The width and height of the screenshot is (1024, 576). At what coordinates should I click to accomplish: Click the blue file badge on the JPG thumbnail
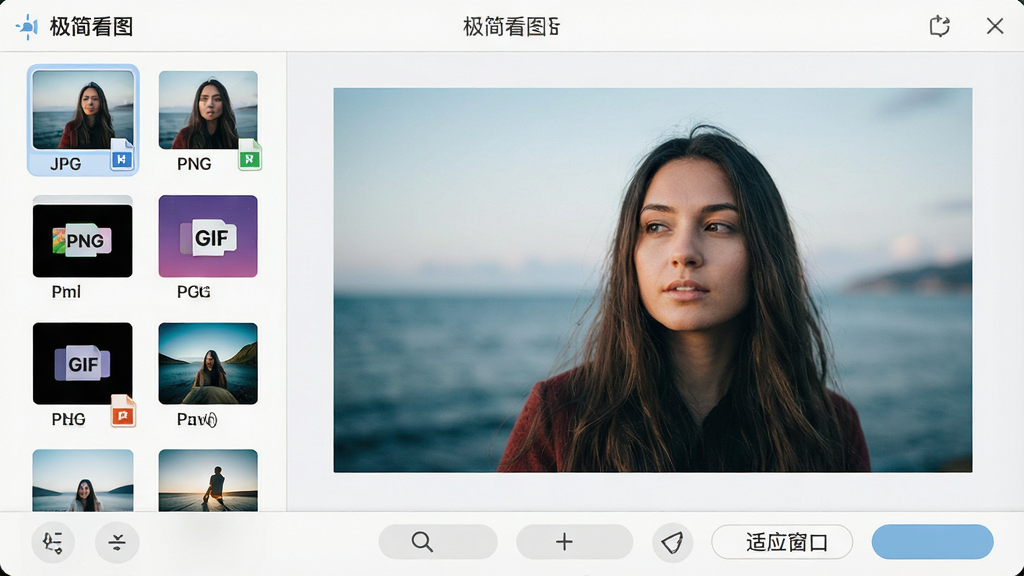point(122,155)
